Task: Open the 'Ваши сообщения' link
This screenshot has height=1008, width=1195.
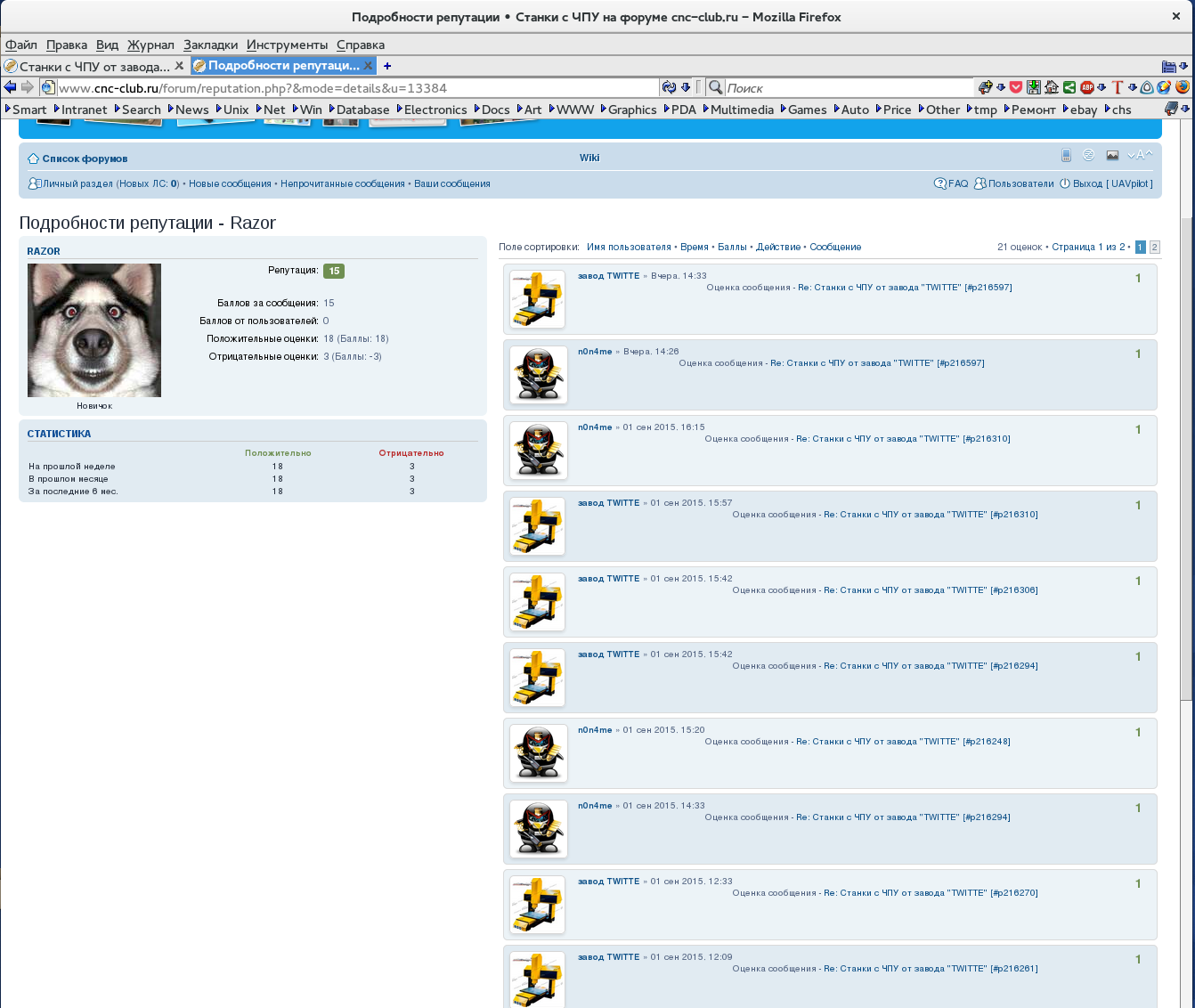Action: (x=452, y=183)
